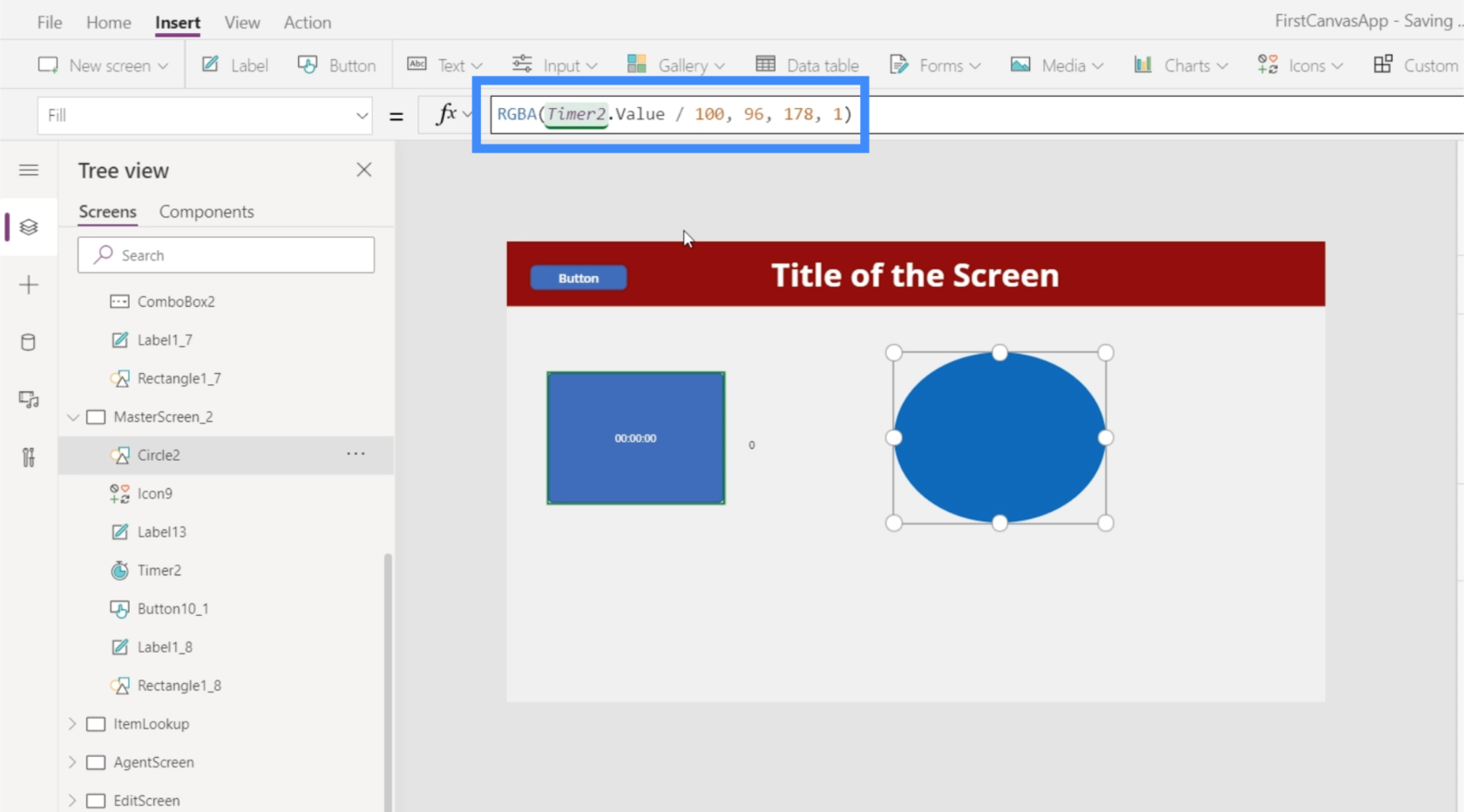Click the Timer control showing 00:00:00
This screenshot has height=812, width=1464.
tap(636, 438)
